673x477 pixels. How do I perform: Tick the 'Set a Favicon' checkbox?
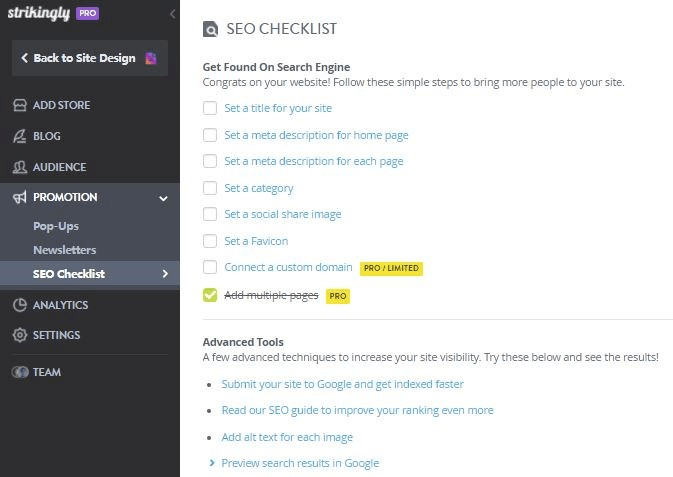click(x=210, y=241)
